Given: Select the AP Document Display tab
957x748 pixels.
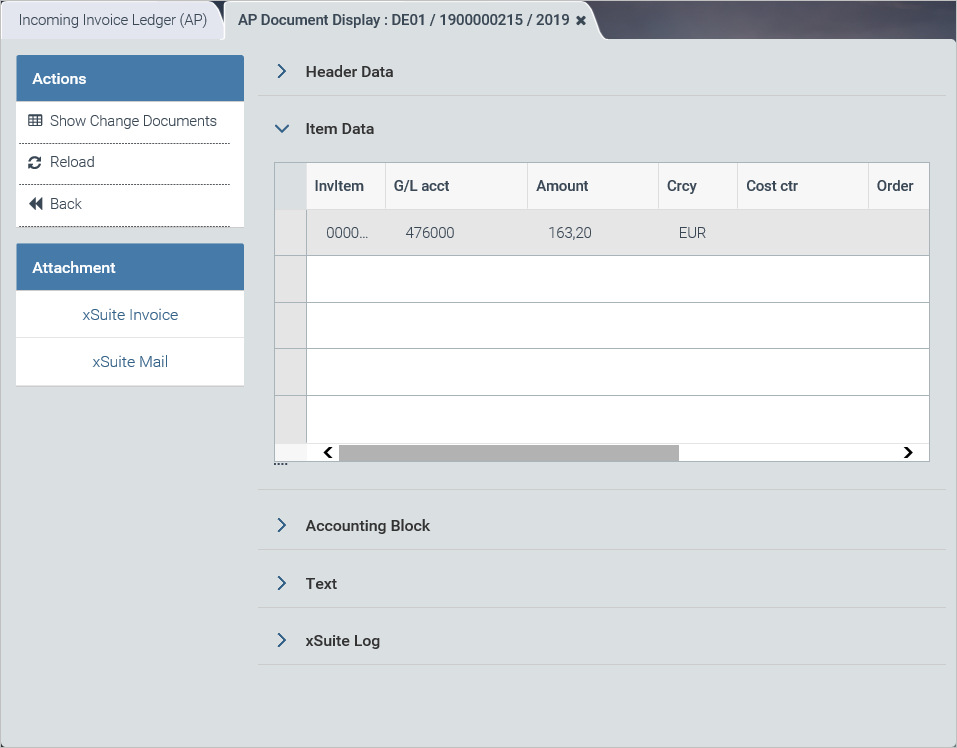Looking at the screenshot, I should [x=403, y=20].
